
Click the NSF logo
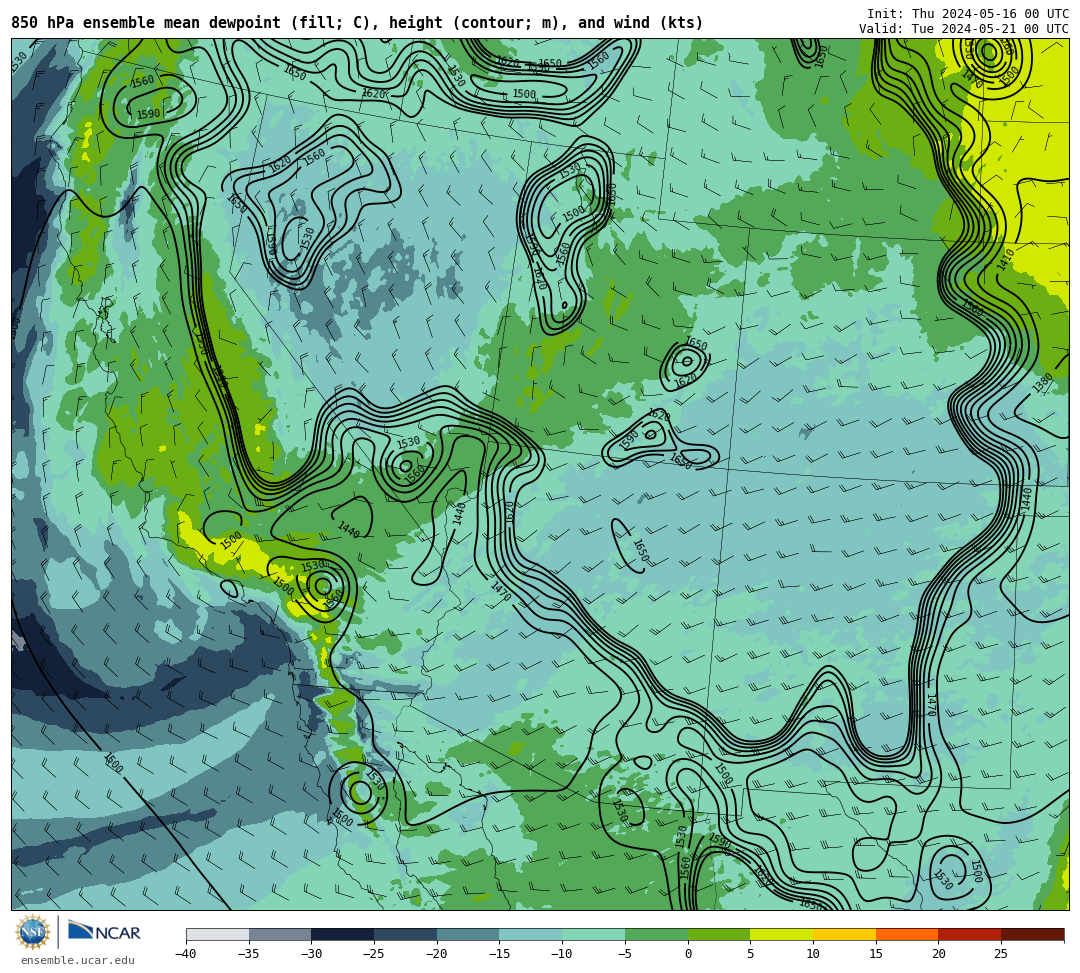(x=32, y=932)
